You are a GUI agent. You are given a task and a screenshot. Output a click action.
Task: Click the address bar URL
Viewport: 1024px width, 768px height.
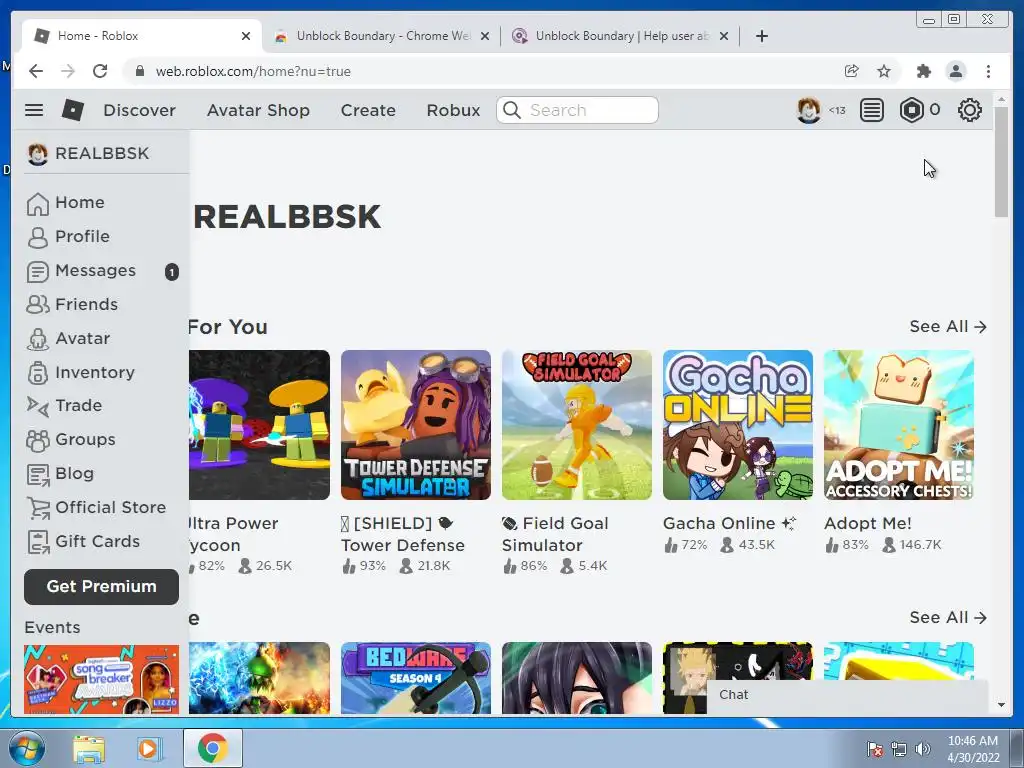click(x=253, y=71)
